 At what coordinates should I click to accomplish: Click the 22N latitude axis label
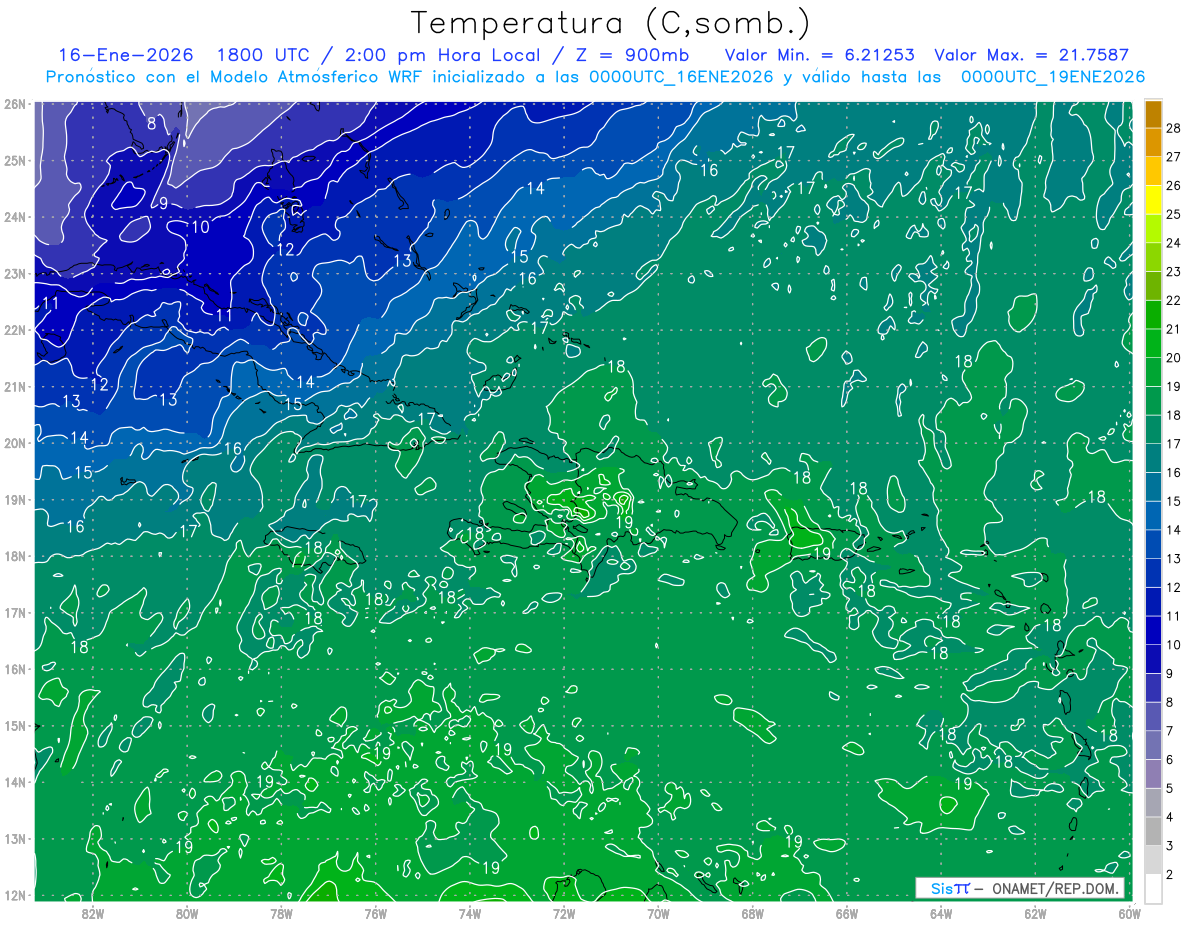pyautogui.click(x=15, y=330)
